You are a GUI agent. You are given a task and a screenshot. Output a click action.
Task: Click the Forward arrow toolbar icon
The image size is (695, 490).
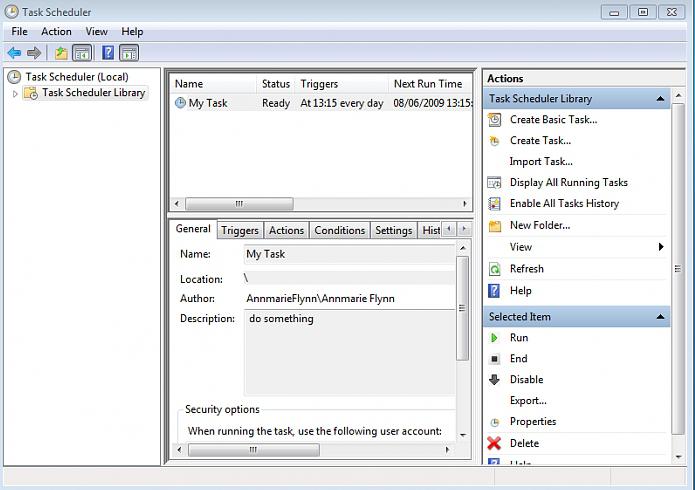tap(34, 53)
